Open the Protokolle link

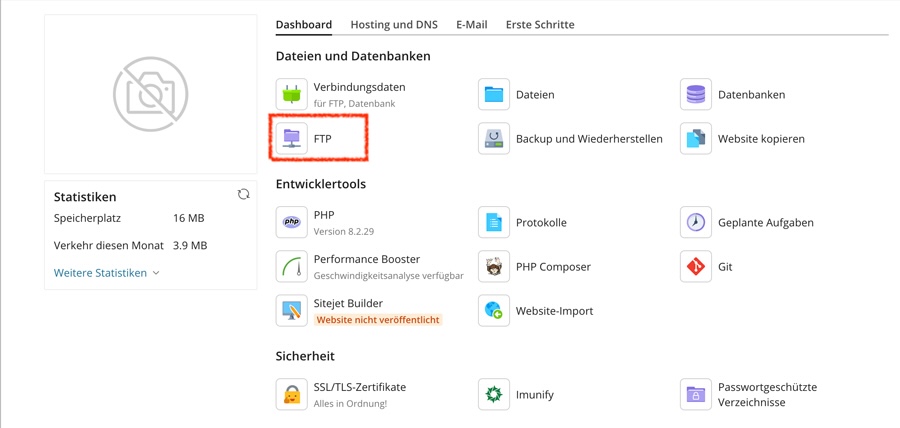click(x=541, y=222)
